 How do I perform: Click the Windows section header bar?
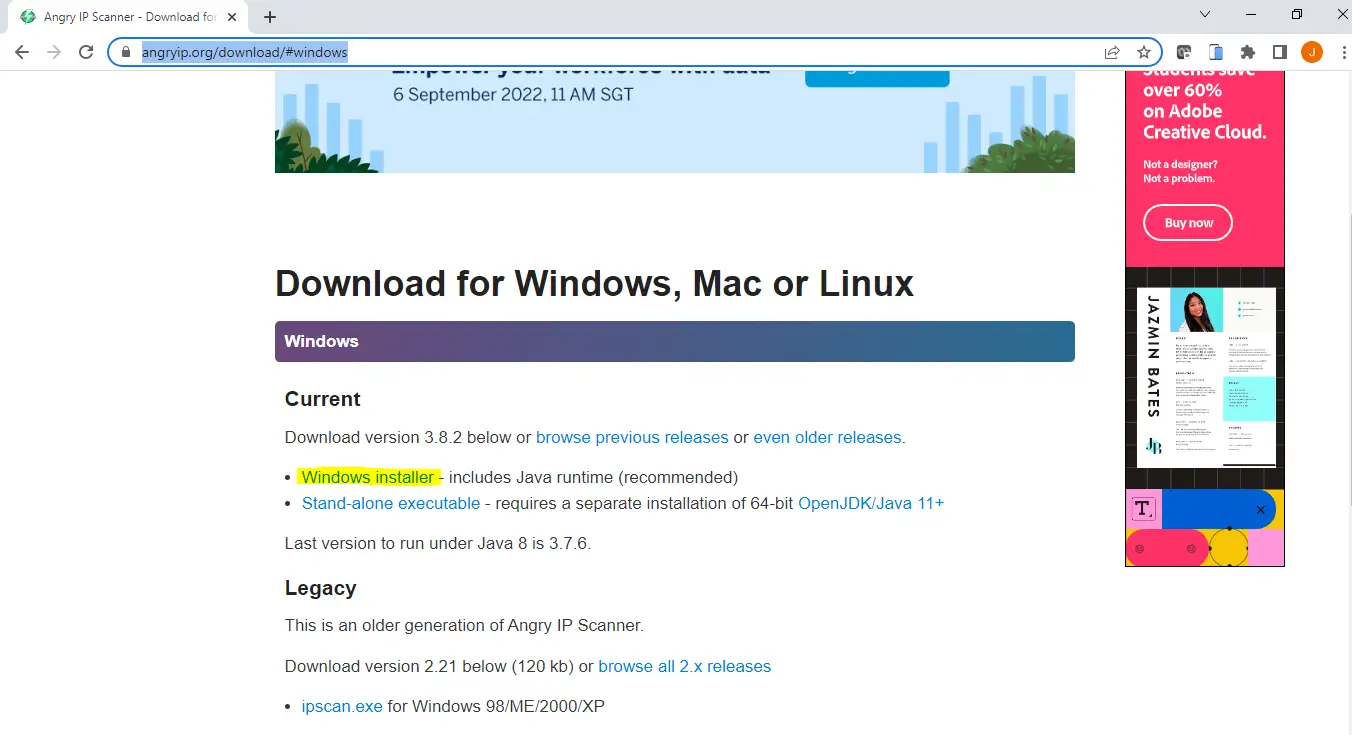(x=675, y=341)
